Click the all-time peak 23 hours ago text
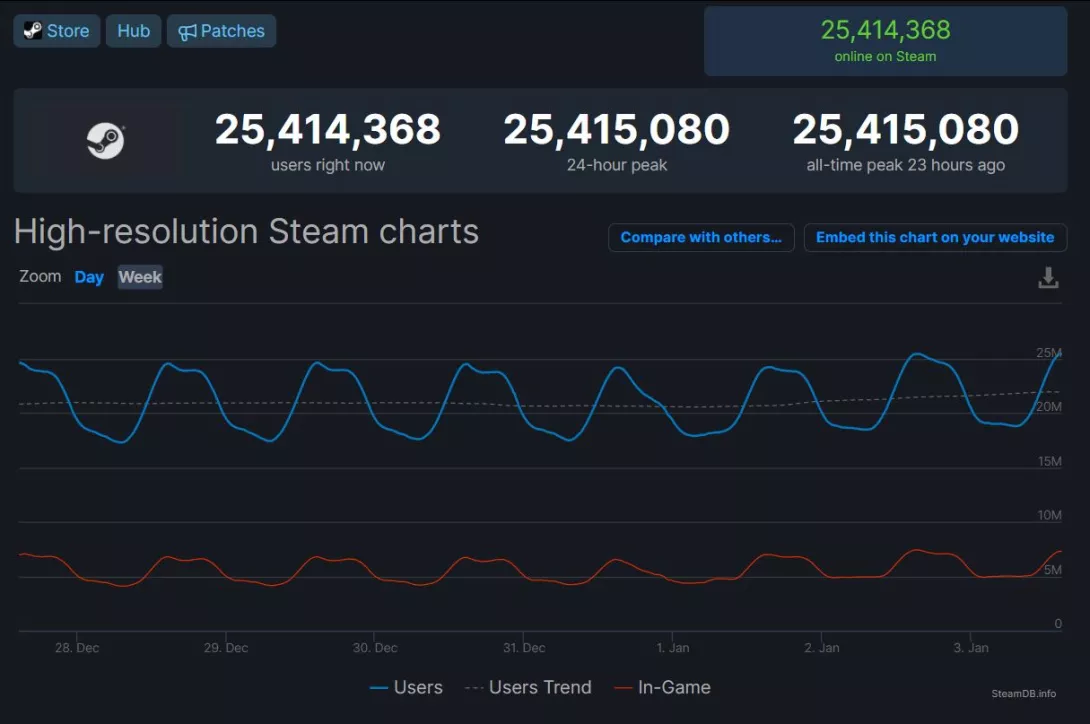The image size is (1090, 724). point(905,166)
